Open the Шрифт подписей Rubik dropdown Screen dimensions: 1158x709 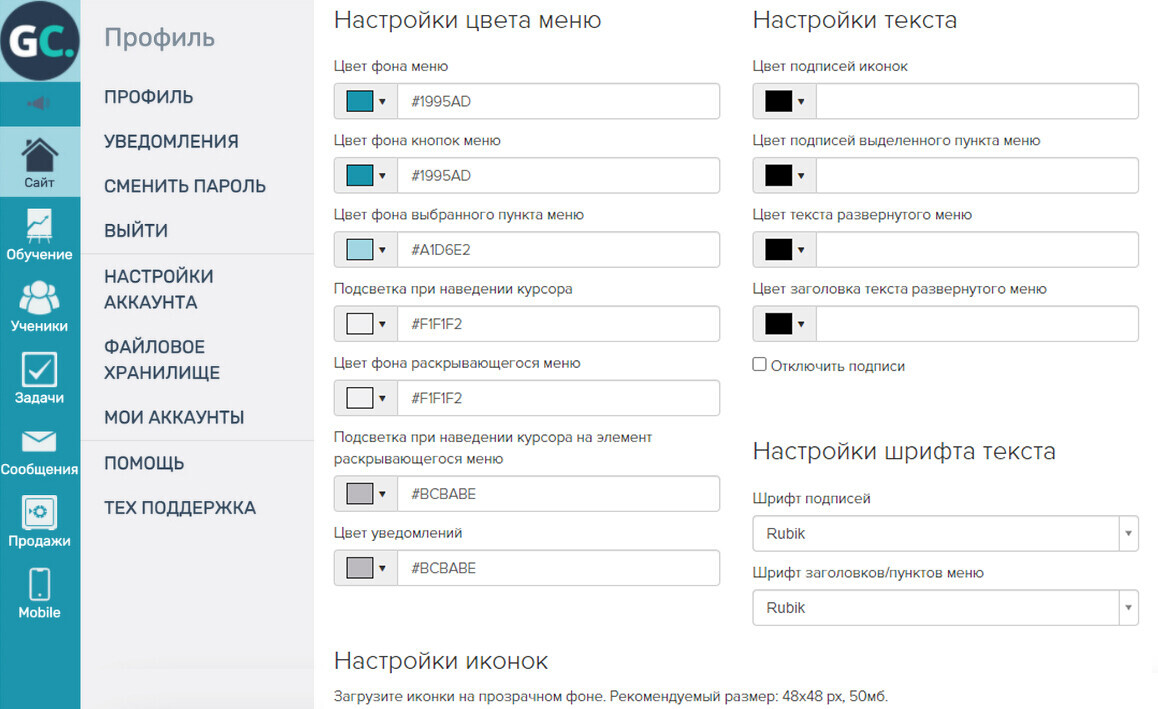pyautogui.click(x=945, y=533)
